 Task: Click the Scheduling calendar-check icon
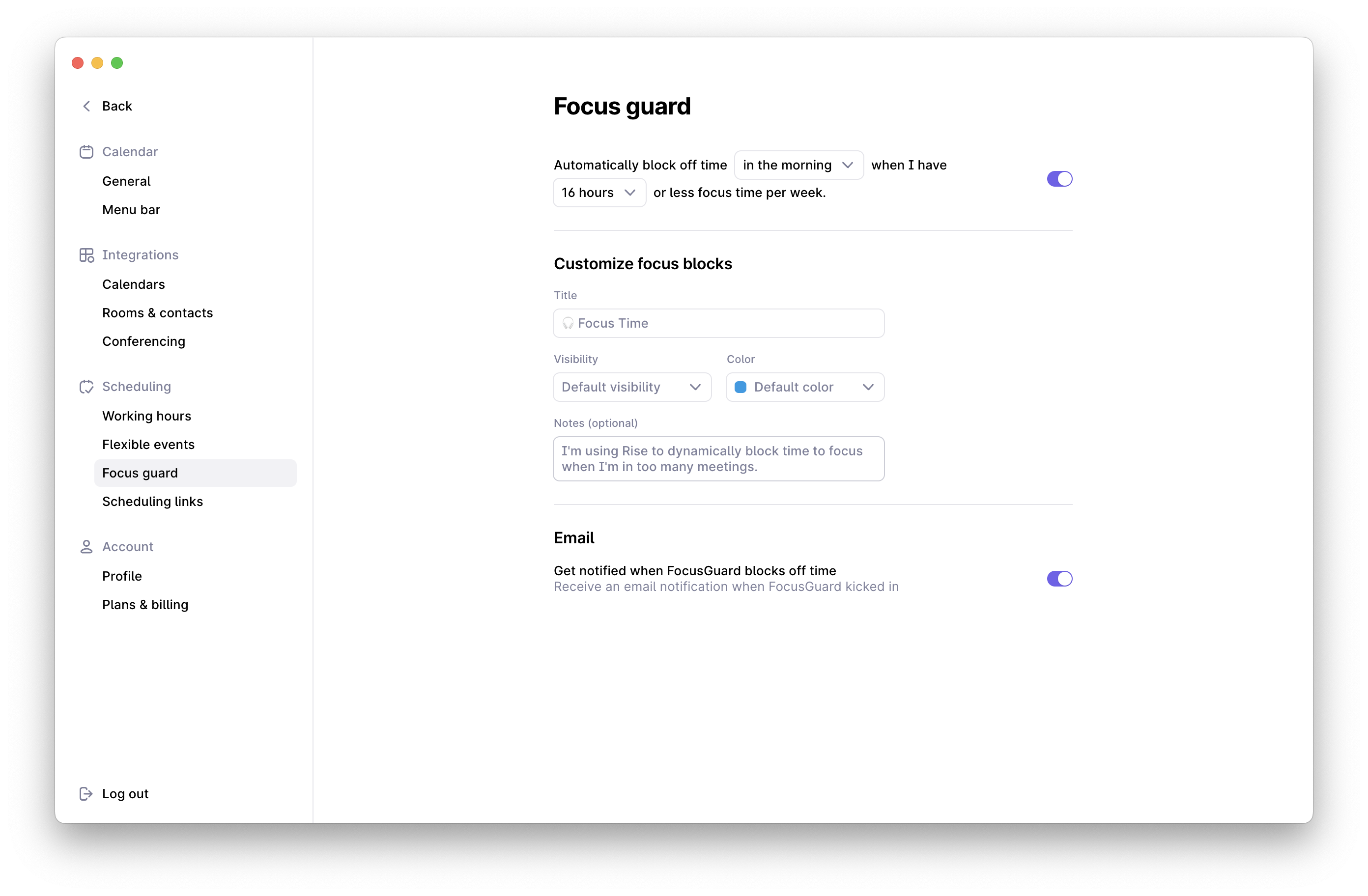pos(86,387)
